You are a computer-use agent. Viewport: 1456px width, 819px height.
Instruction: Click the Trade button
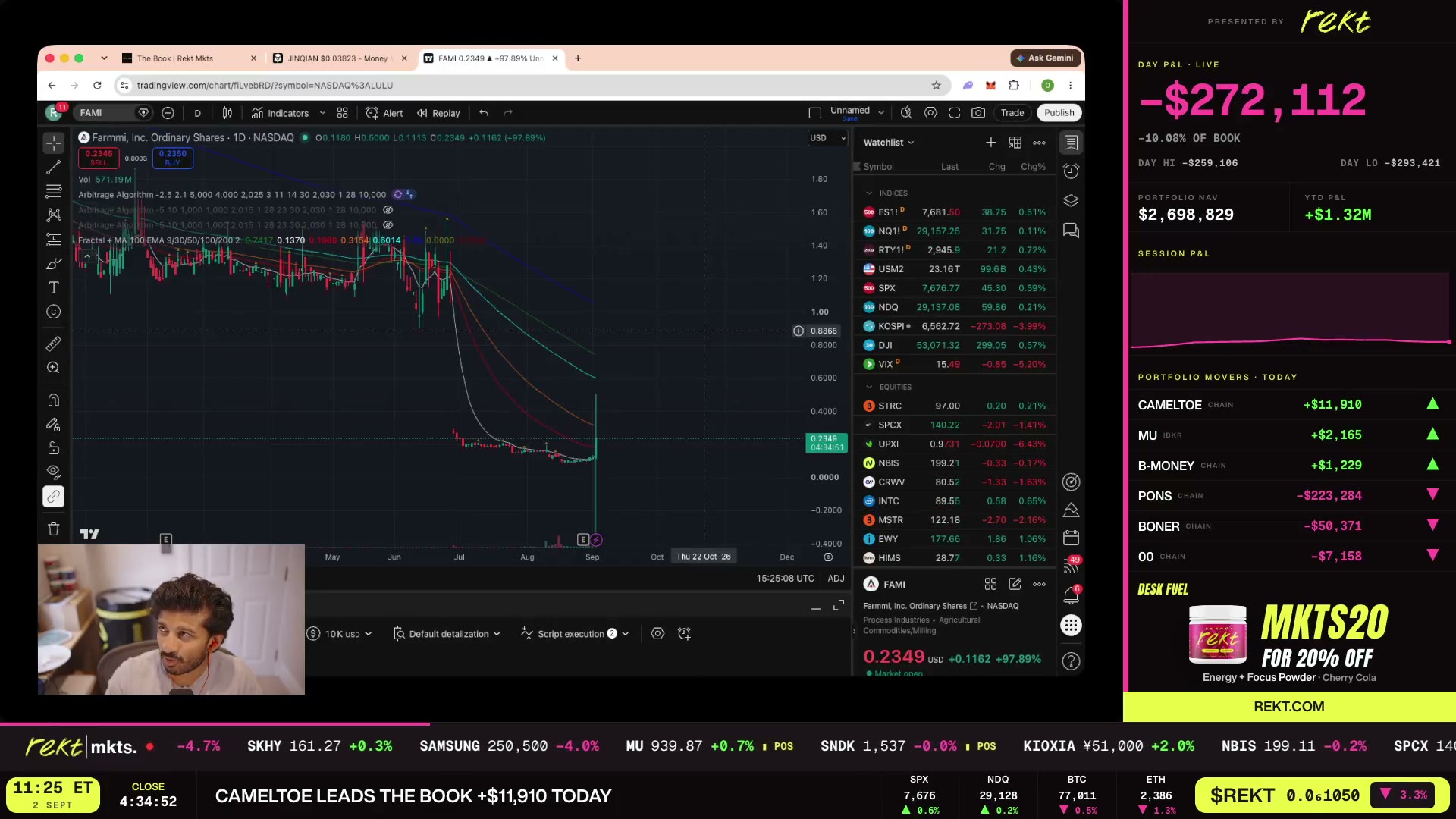1012,113
